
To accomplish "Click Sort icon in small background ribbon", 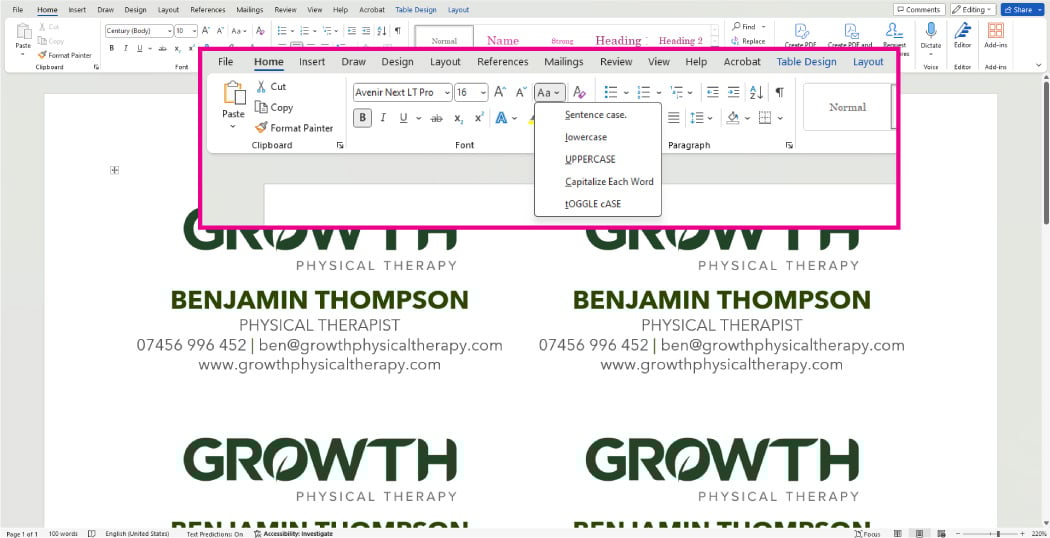I will [x=382, y=31].
